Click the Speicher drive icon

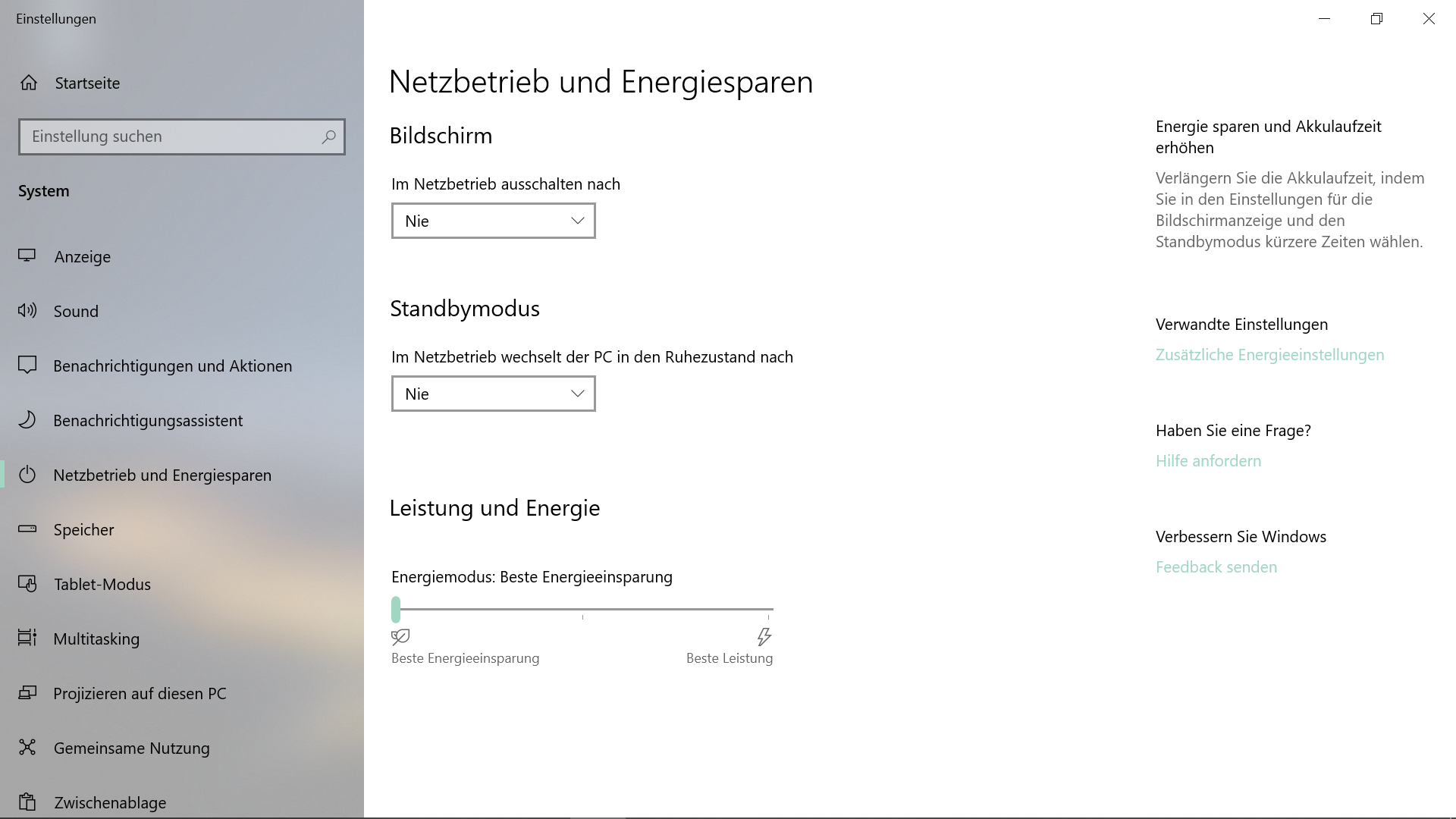tap(27, 529)
